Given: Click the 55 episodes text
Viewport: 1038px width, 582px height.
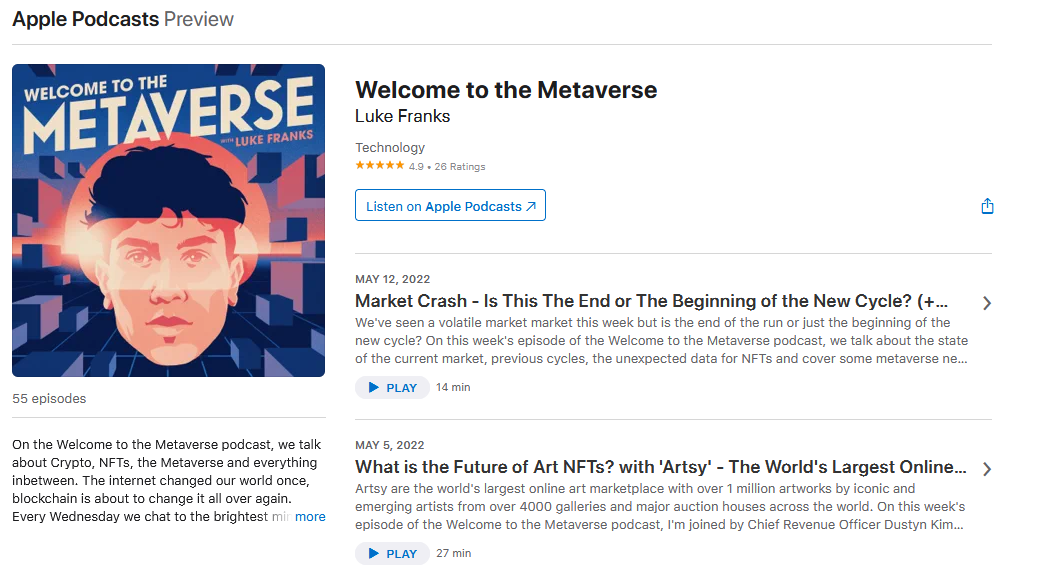Looking at the screenshot, I should pos(49,399).
